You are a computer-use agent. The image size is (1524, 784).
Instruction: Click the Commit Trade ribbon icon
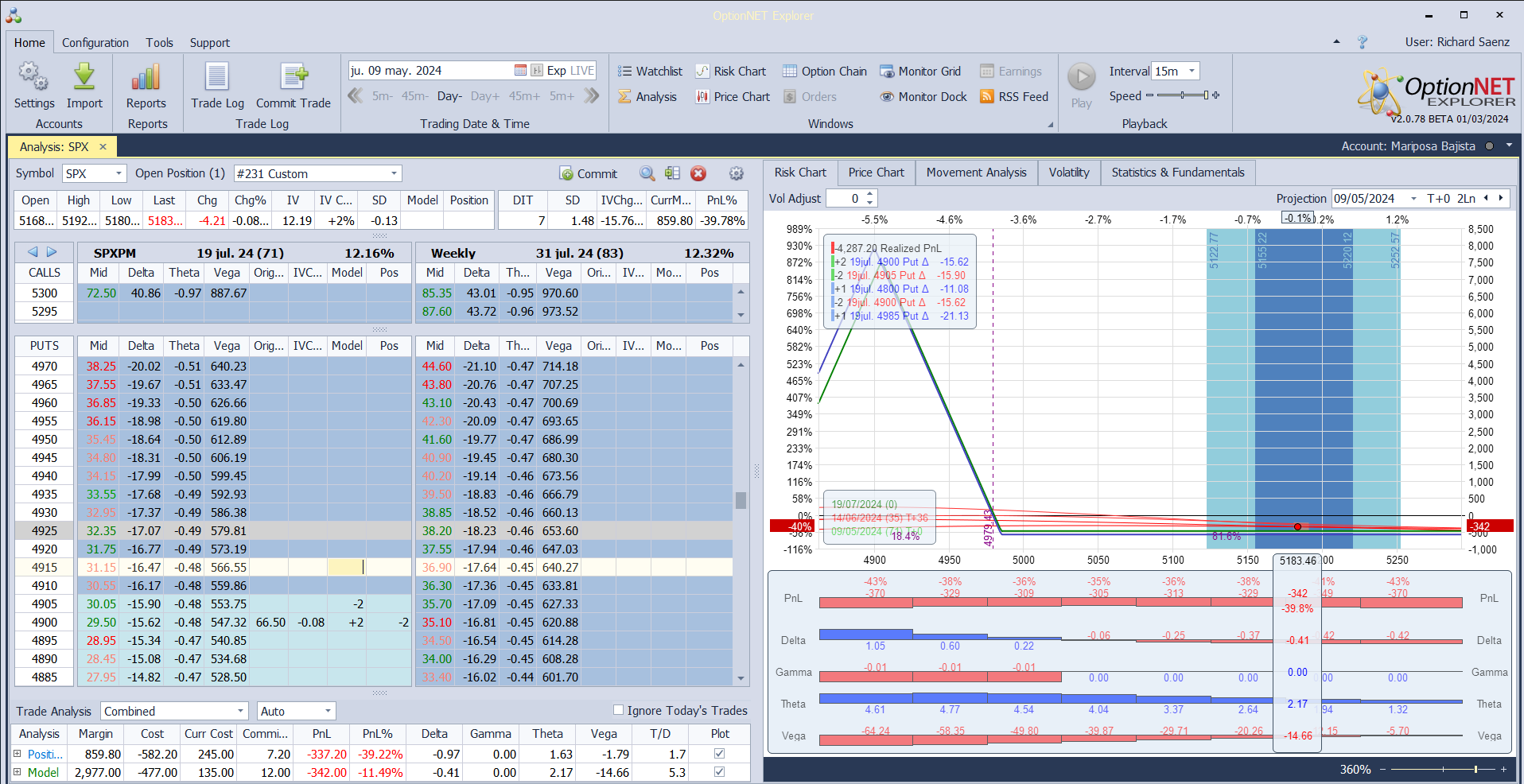click(x=294, y=76)
